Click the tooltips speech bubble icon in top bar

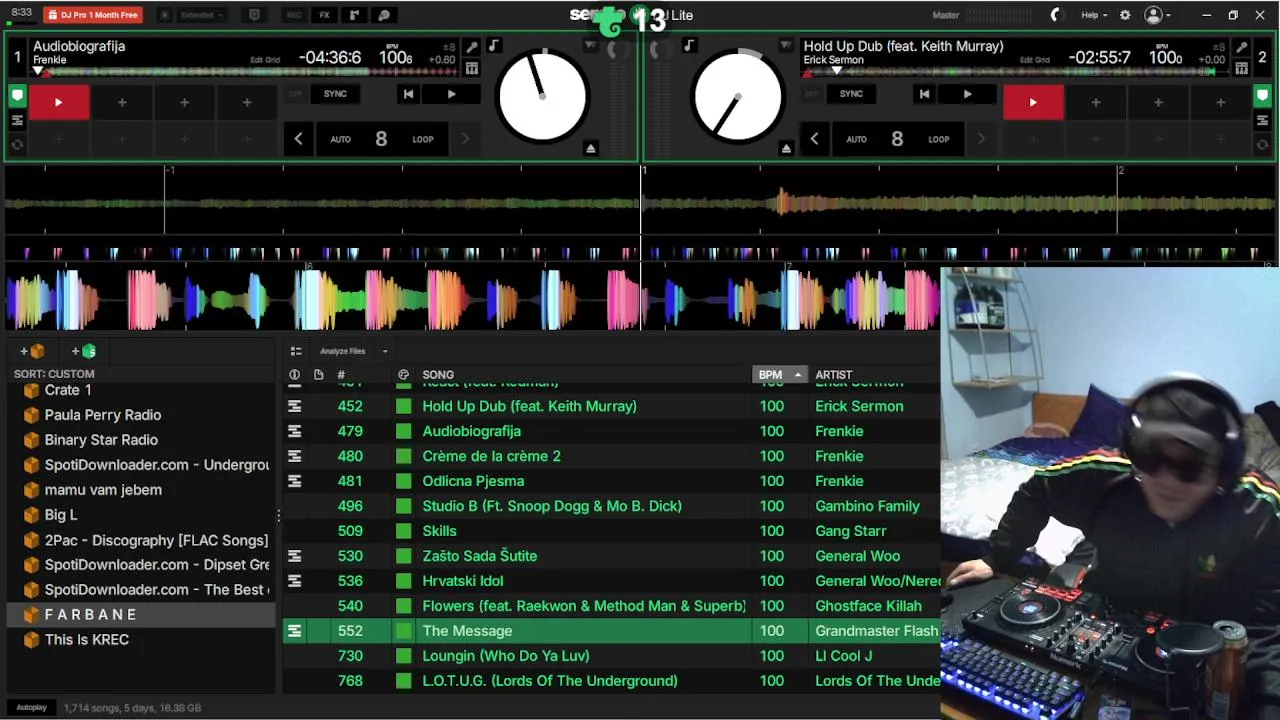pos(384,15)
